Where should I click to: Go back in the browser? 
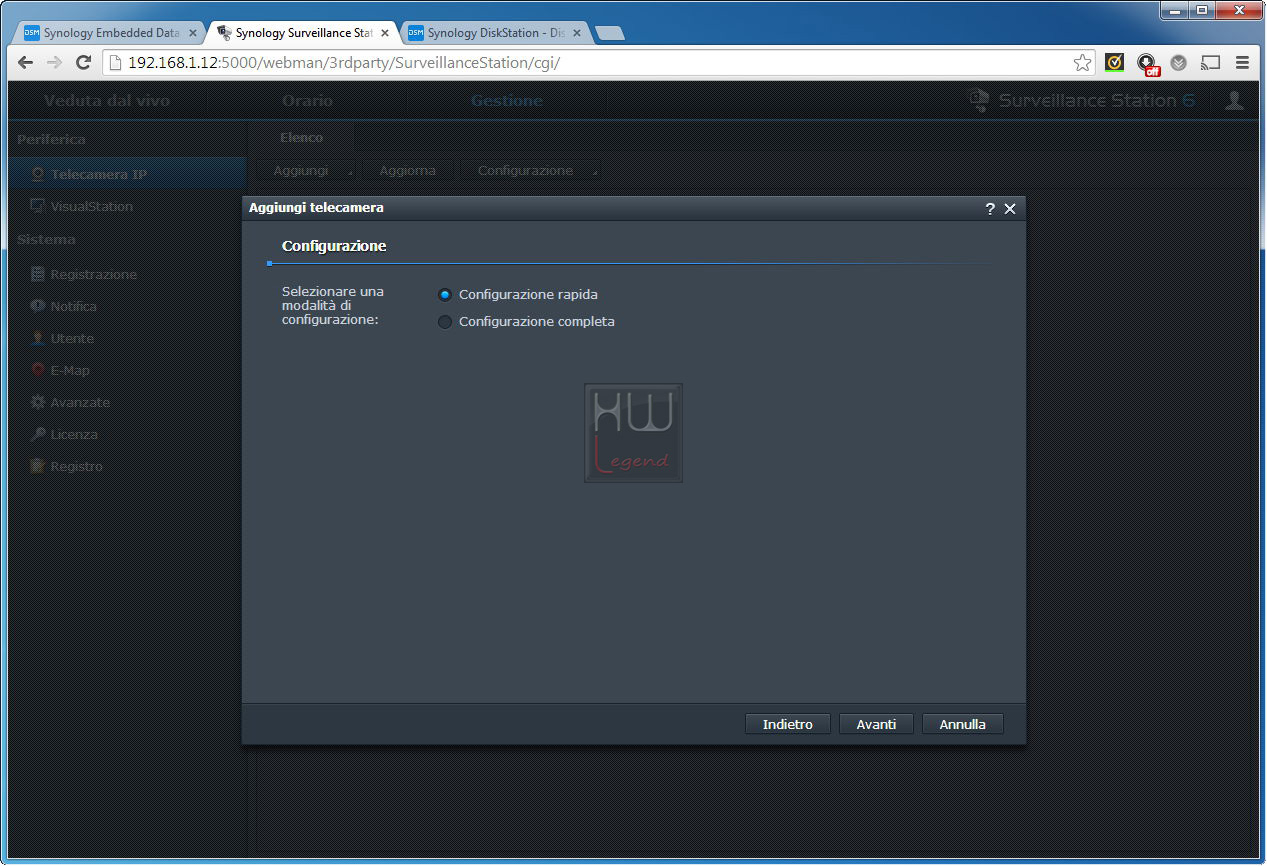click(26, 63)
